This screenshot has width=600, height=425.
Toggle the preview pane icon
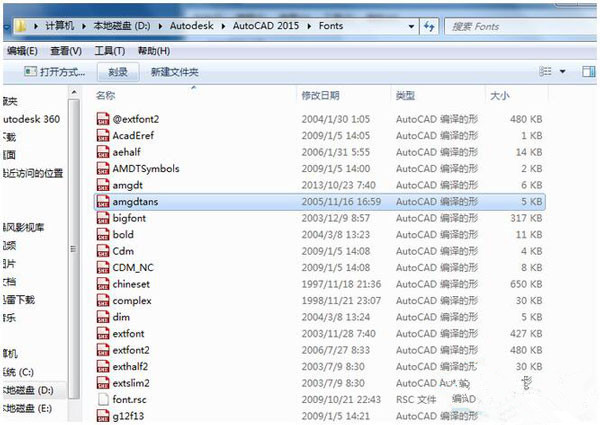[588, 72]
